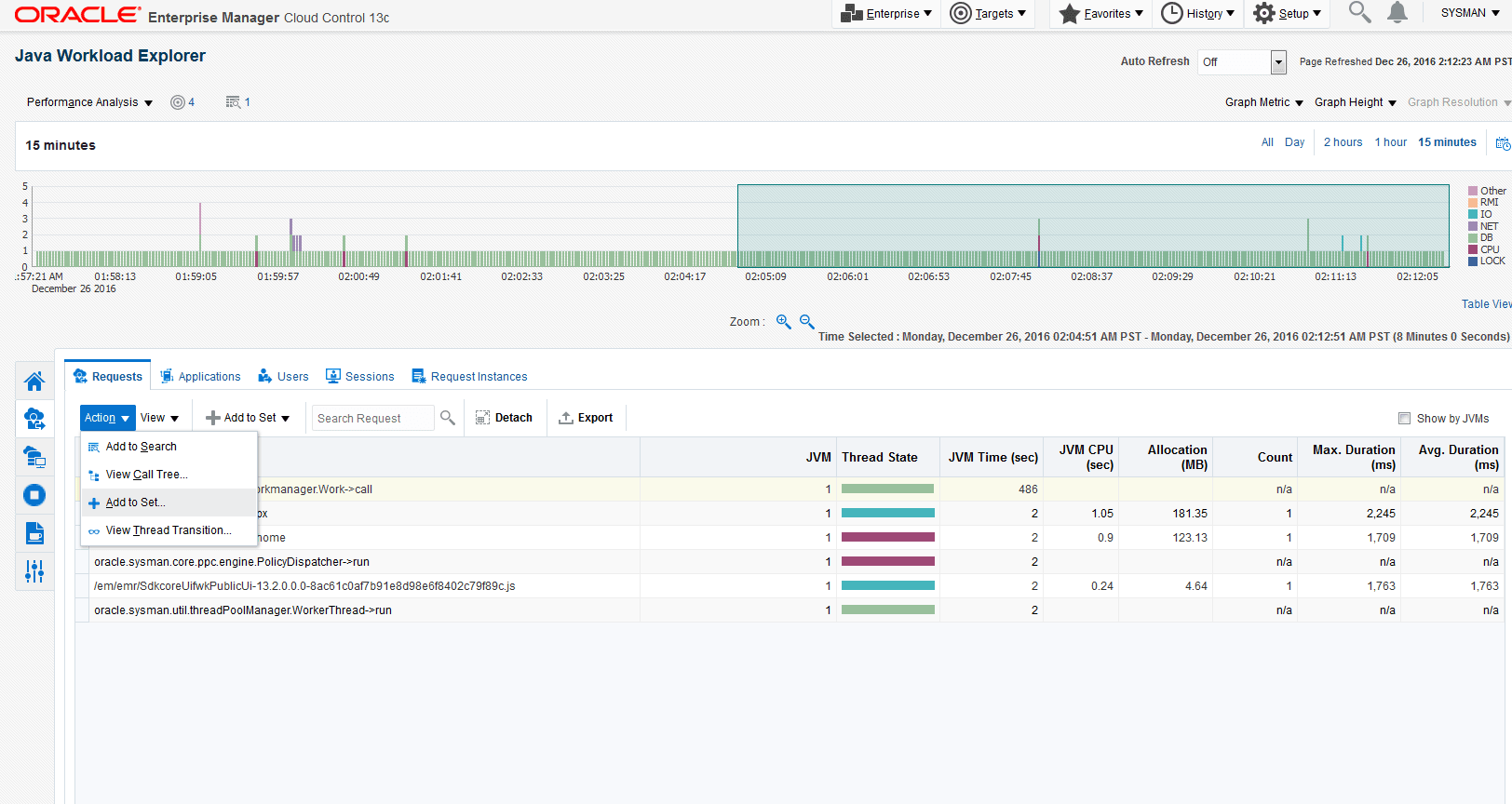
Task: Click the Search Request input field
Action: [372, 419]
